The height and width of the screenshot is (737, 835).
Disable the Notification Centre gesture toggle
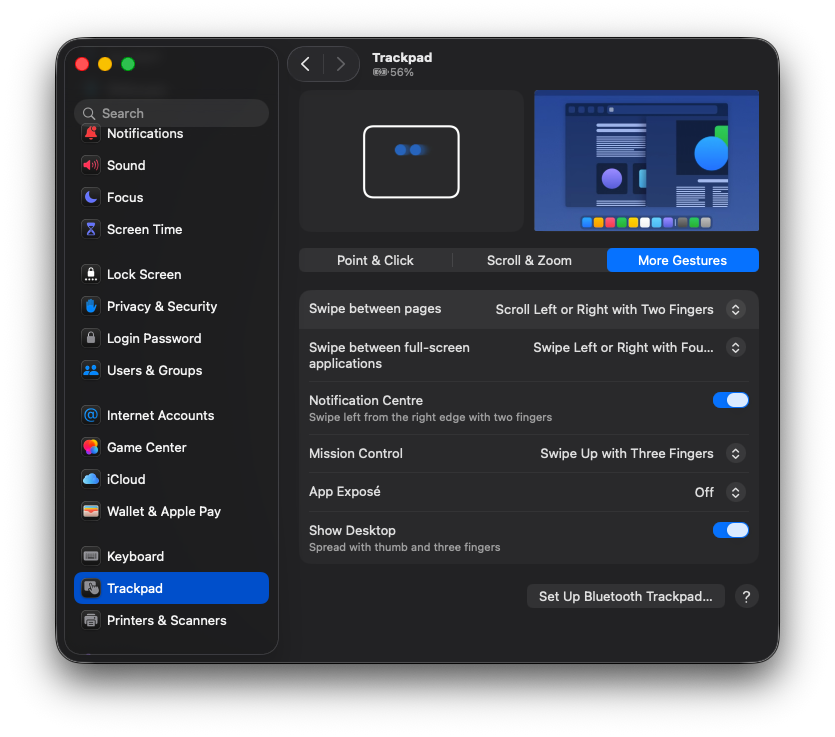(x=730, y=400)
